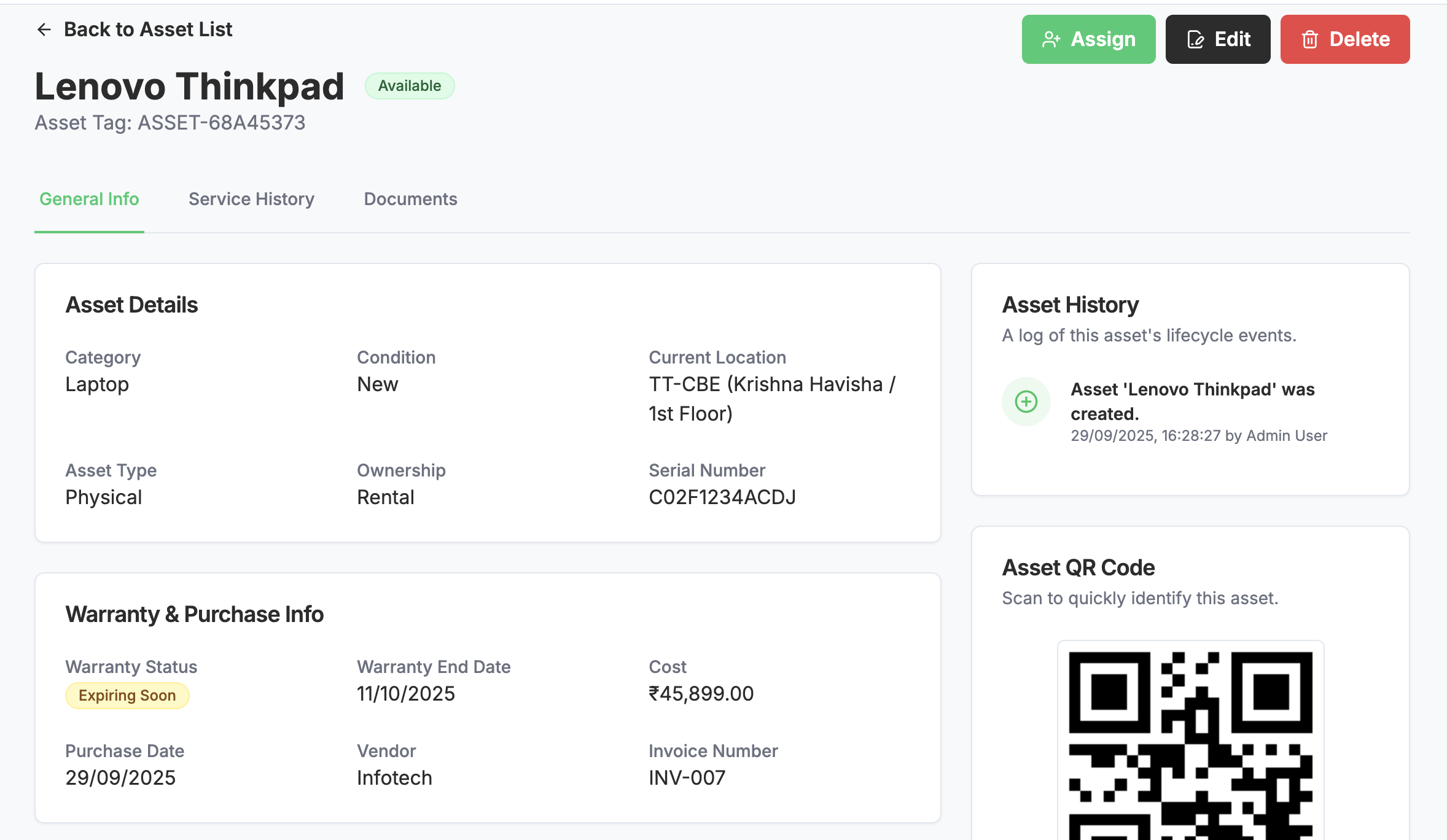This screenshot has height=840, width=1447.
Task: Click the serial number C02F1234ACDJ
Action: tap(722, 497)
